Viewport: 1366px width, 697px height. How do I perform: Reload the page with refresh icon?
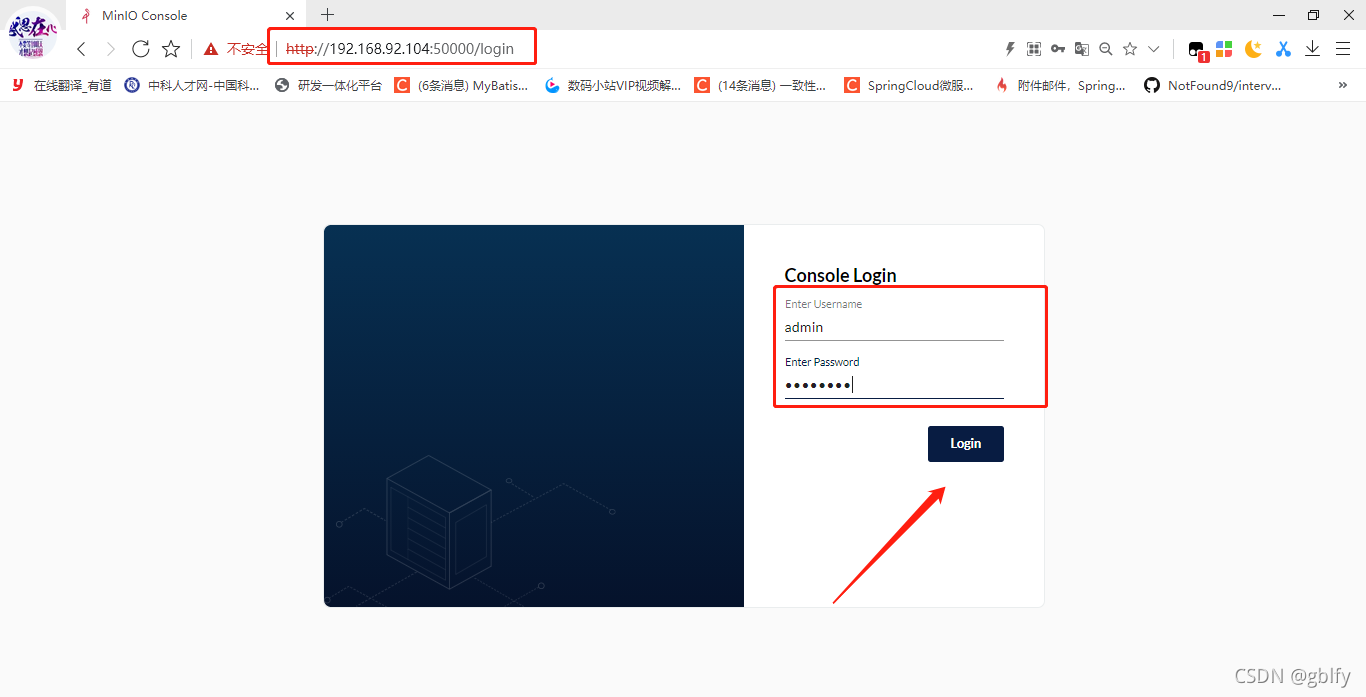point(141,49)
